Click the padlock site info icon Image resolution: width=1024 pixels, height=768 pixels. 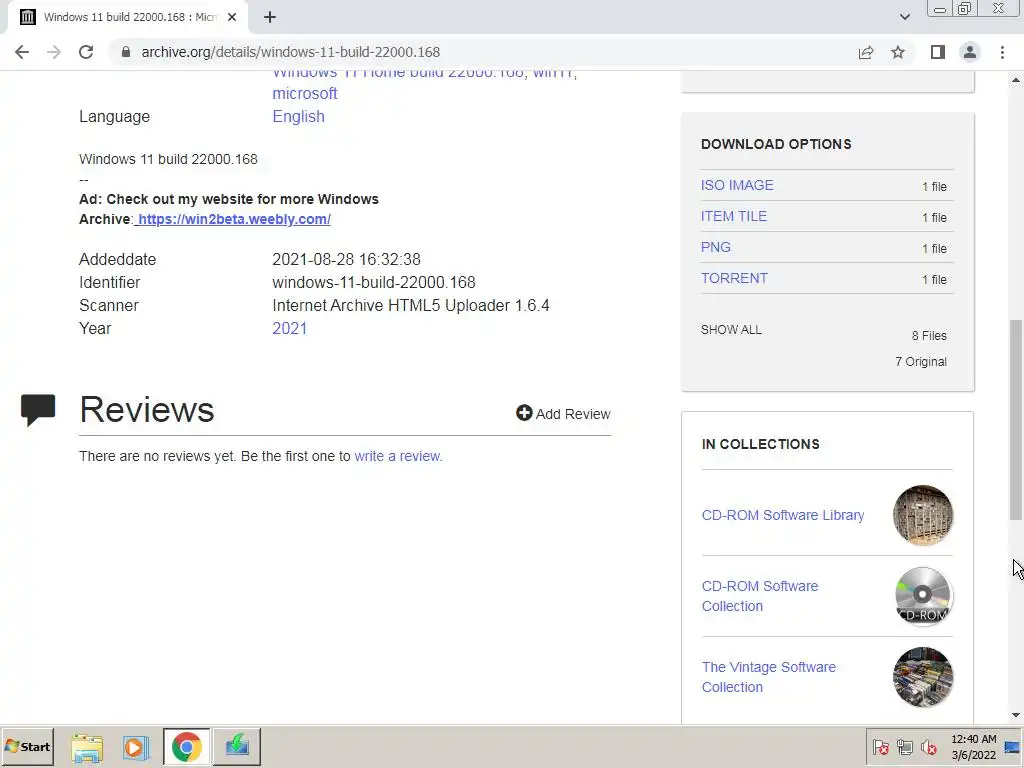click(126, 52)
